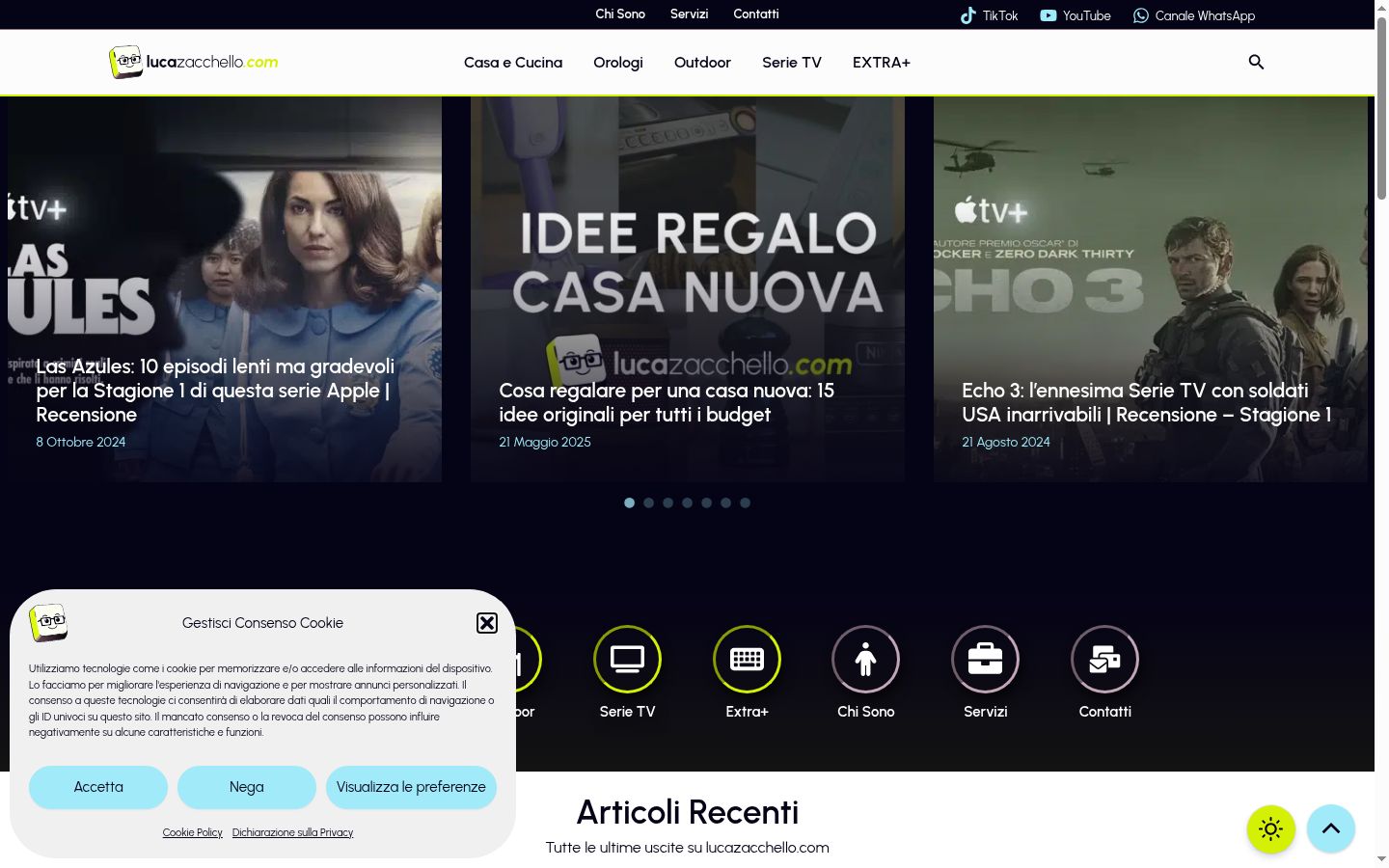Open the Outdoor menu
Viewport: 1389px width, 868px height.
[x=702, y=63]
